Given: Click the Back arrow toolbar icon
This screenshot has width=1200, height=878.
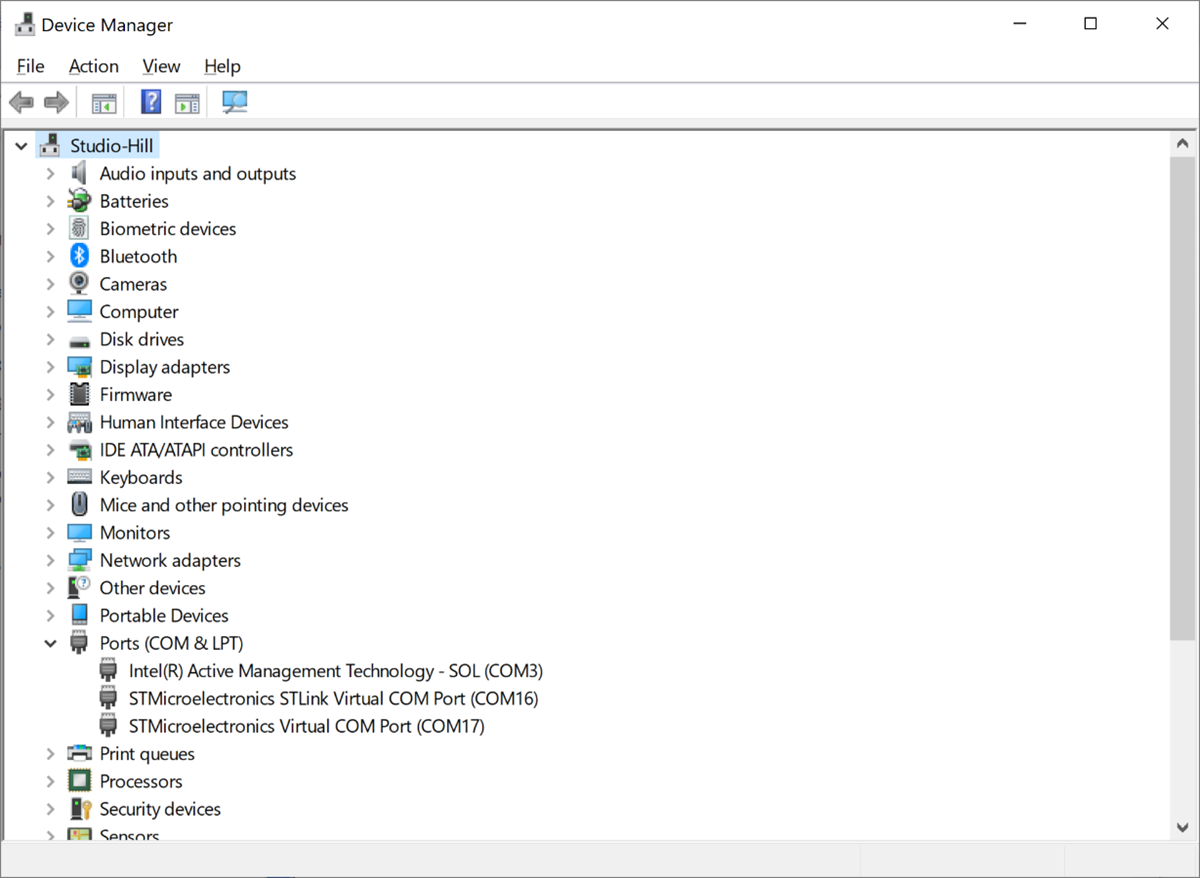Looking at the screenshot, I should pyautogui.click(x=21, y=102).
